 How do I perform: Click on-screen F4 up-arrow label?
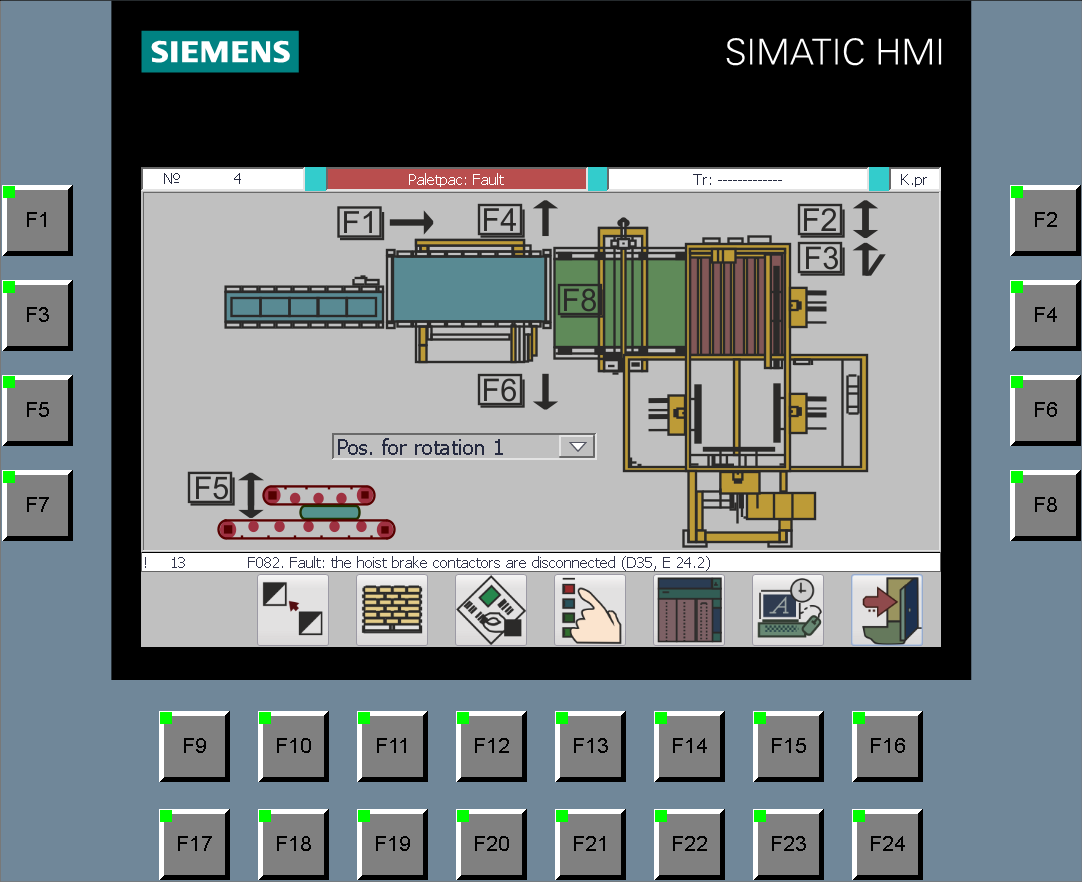518,219
